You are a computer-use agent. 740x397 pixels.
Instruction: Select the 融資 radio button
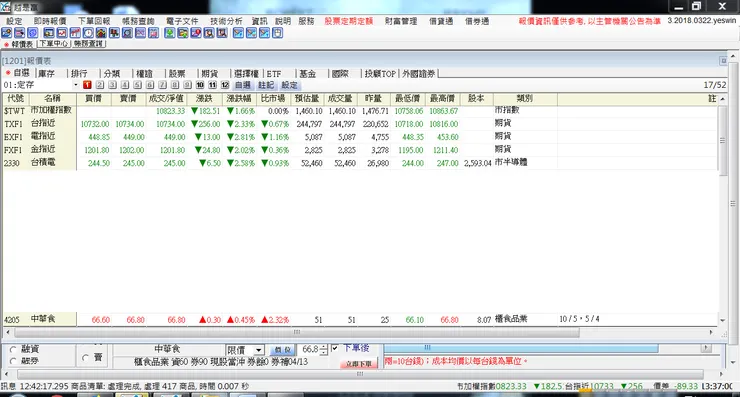pyautogui.click(x=13, y=349)
